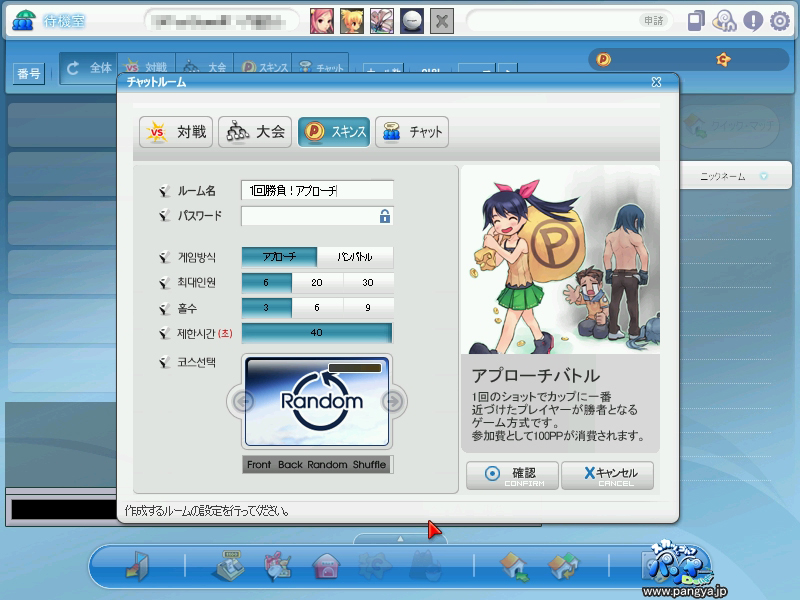Click the gray X empty slot
Screen dimensions: 800x600
pos(442,21)
